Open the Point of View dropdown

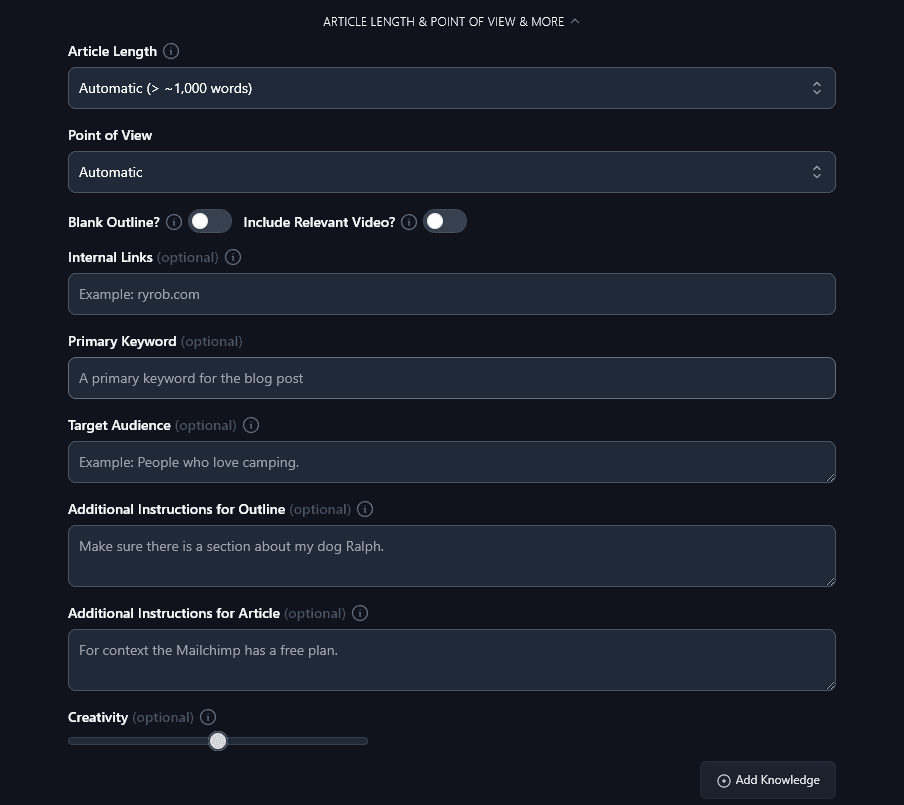click(x=451, y=172)
